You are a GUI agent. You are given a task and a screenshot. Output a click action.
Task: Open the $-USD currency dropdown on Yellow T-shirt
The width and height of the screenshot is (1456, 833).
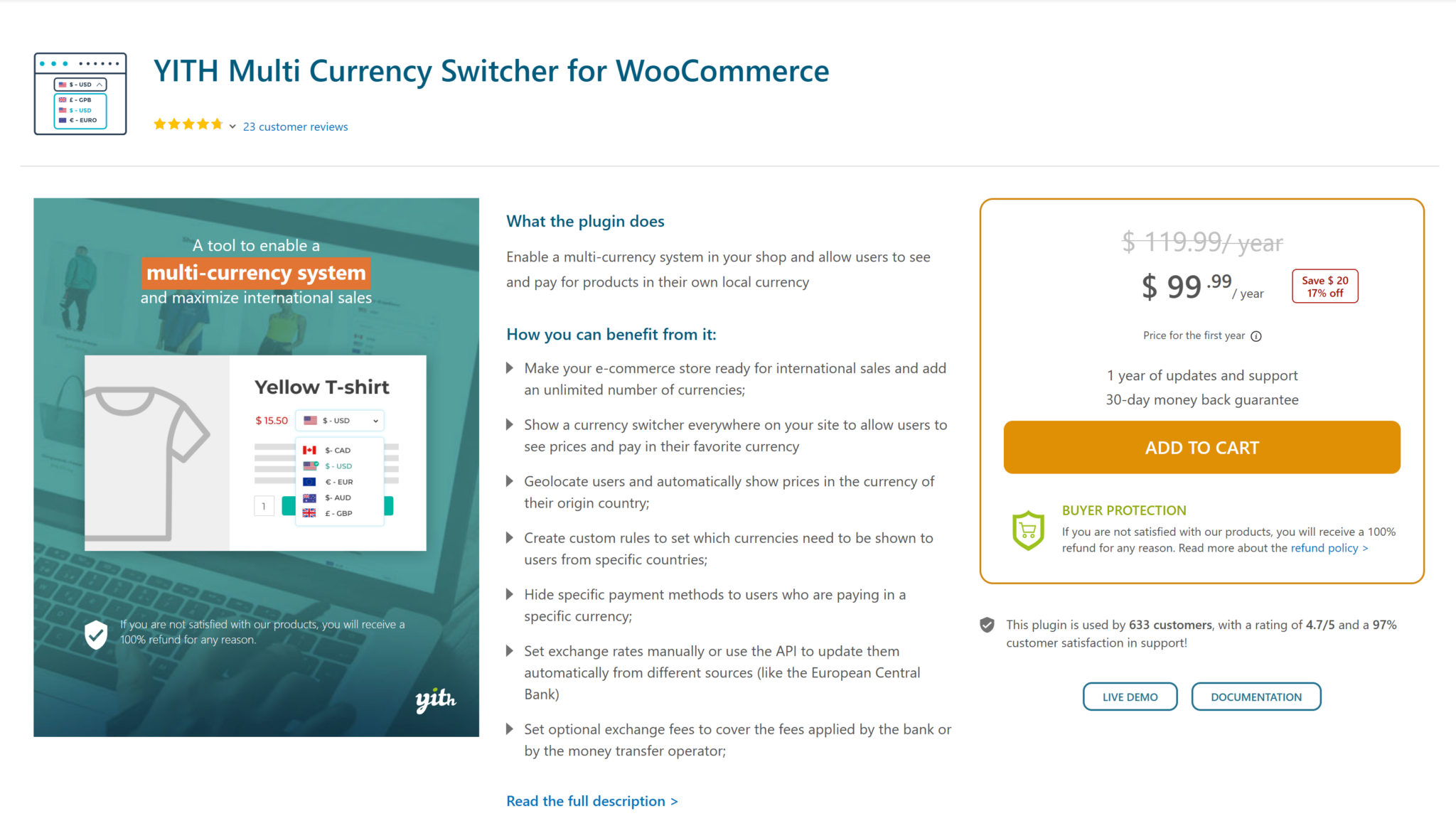(340, 420)
